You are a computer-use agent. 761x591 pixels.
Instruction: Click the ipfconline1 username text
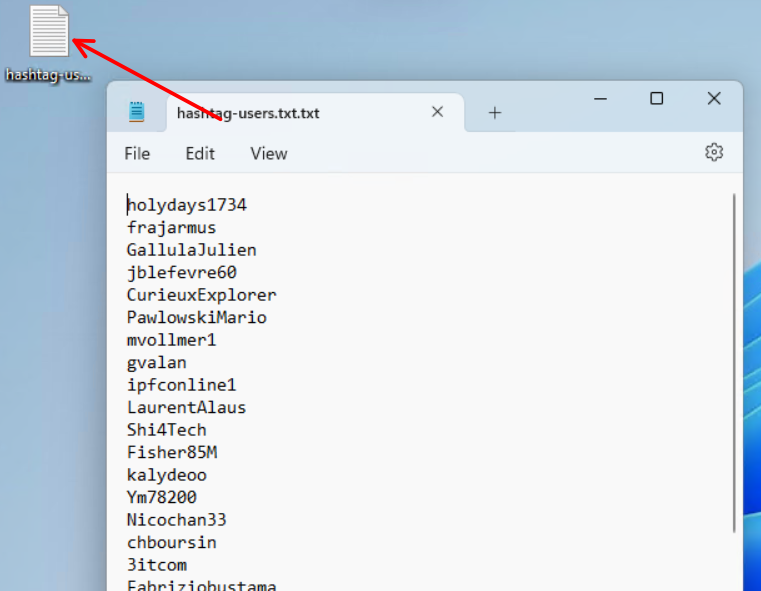click(181, 385)
